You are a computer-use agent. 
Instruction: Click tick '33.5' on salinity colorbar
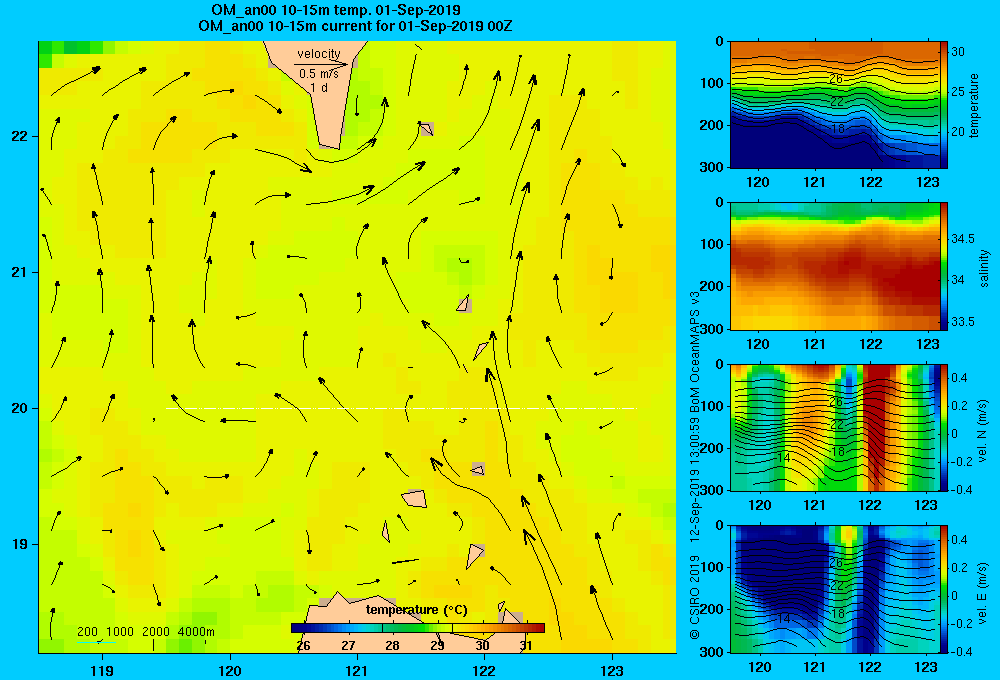[963, 322]
